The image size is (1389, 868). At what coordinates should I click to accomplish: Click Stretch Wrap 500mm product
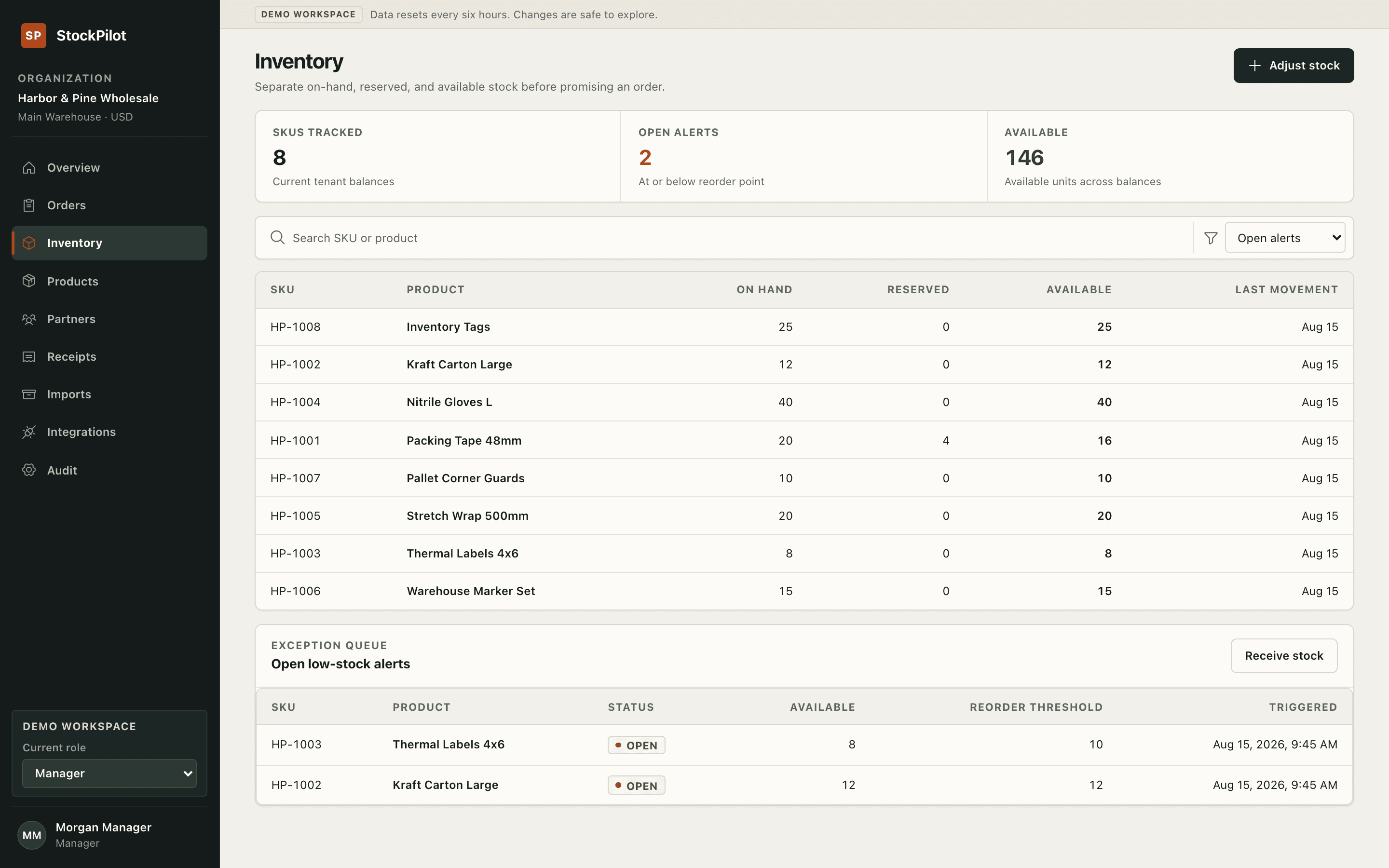[467, 515]
